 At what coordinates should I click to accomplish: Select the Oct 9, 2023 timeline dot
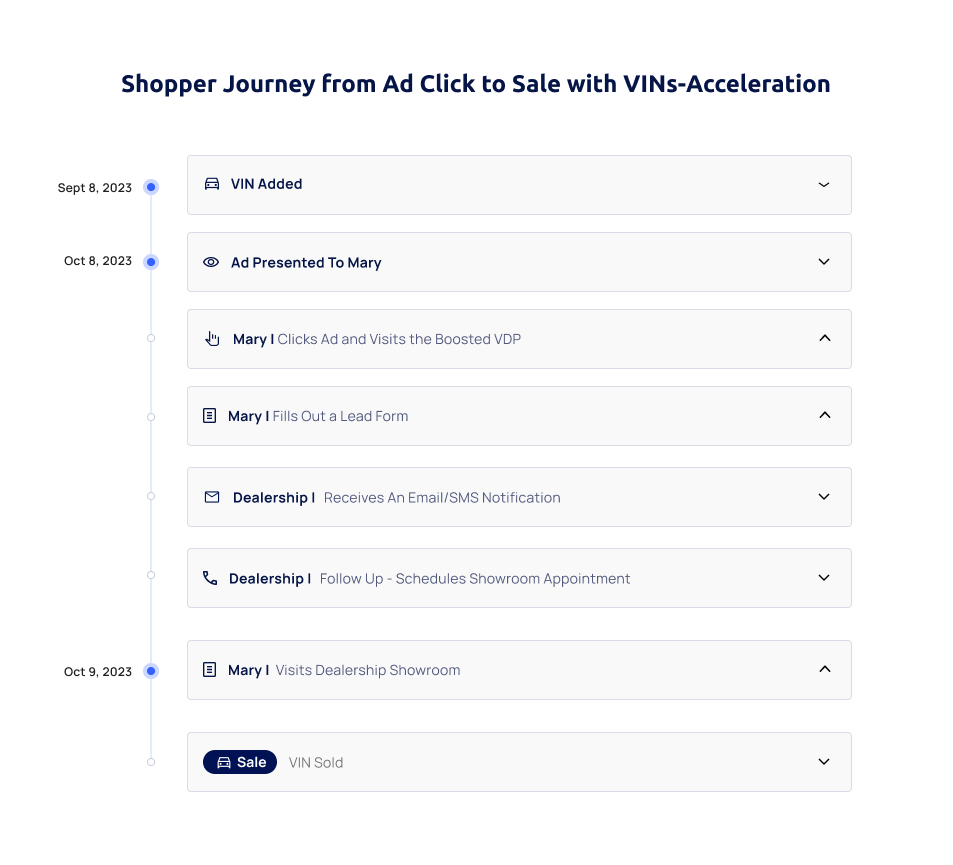point(151,671)
